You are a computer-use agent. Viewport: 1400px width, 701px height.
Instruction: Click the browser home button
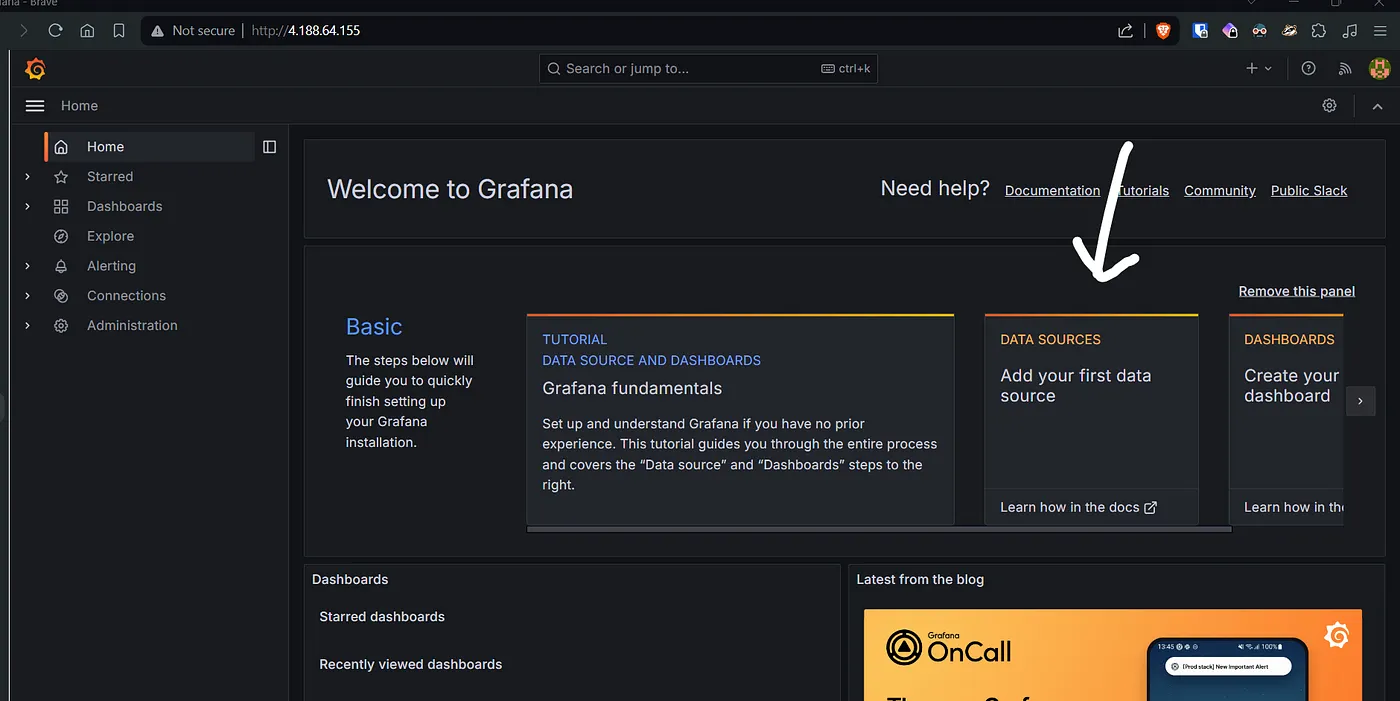tap(87, 31)
